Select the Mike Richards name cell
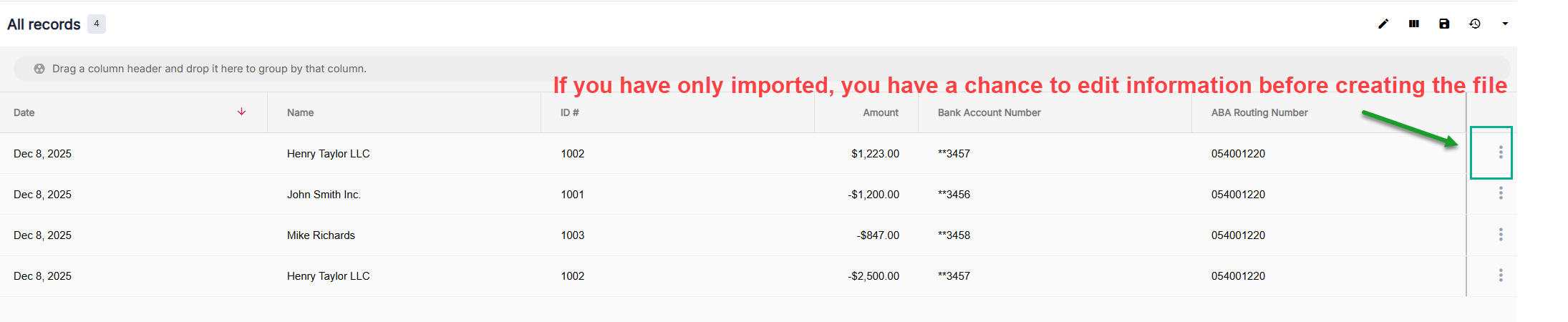Screen dimensions: 1568x322 tap(321, 235)
